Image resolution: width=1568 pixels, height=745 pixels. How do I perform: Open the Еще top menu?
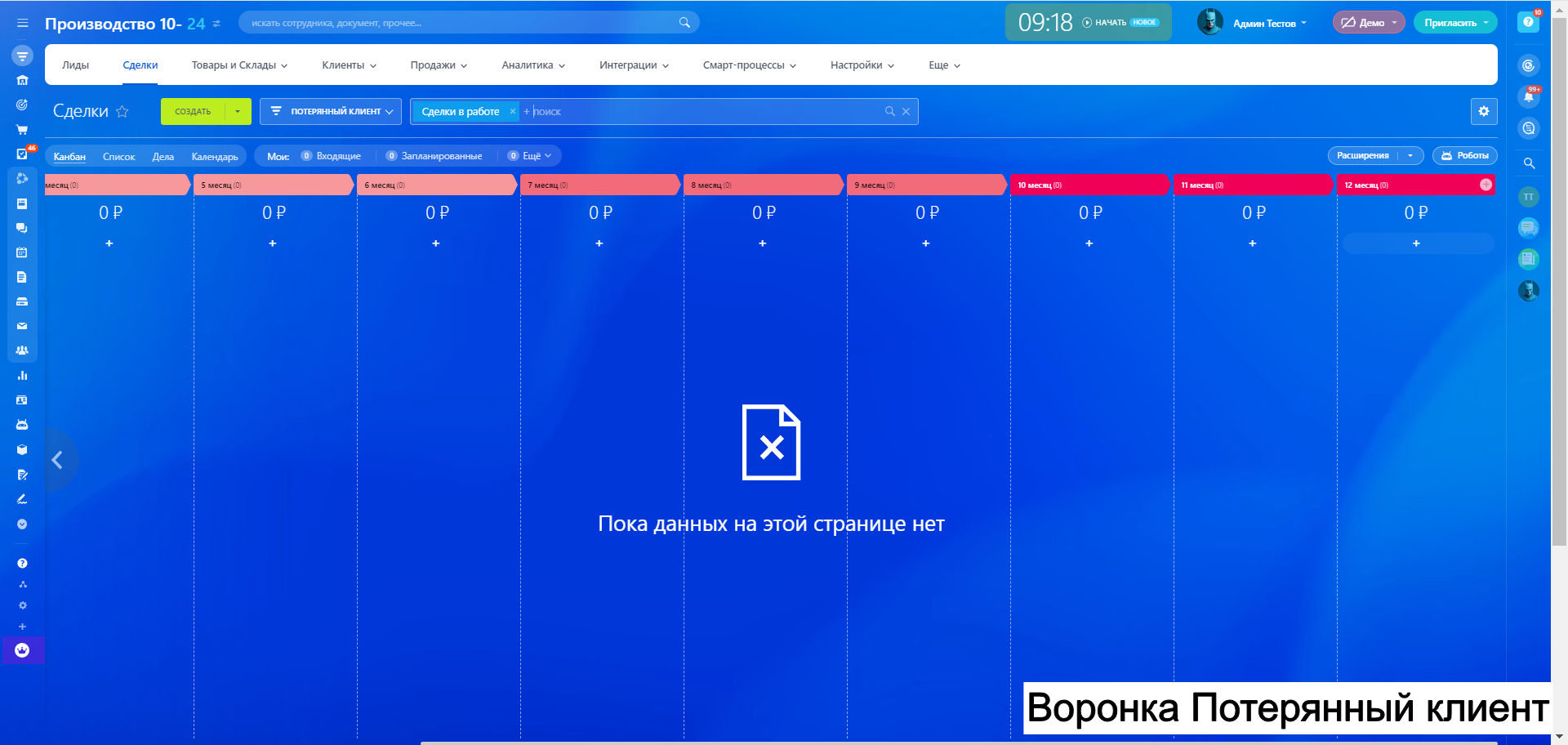tap(944, 65)
